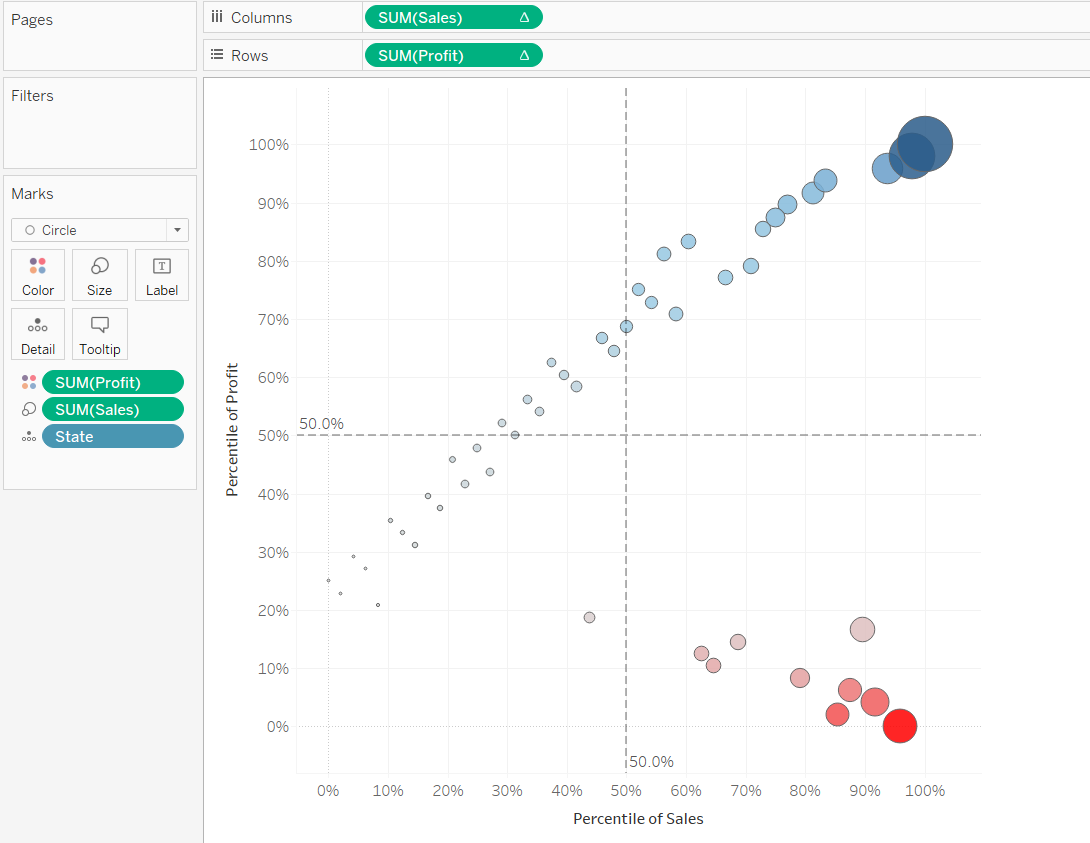Select the bright red circle mark
The image size is (1090, 843).
pos(900,726)
